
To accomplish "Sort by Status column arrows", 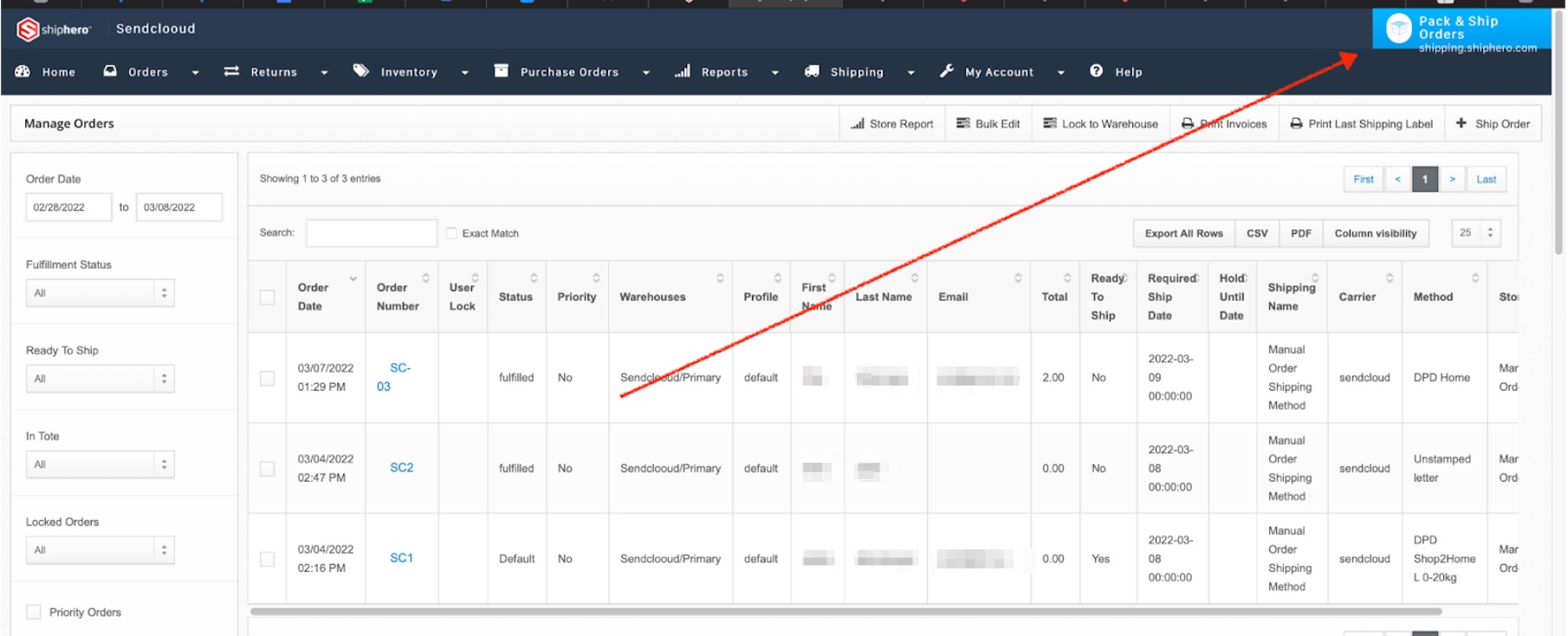I will coord(534,278).
